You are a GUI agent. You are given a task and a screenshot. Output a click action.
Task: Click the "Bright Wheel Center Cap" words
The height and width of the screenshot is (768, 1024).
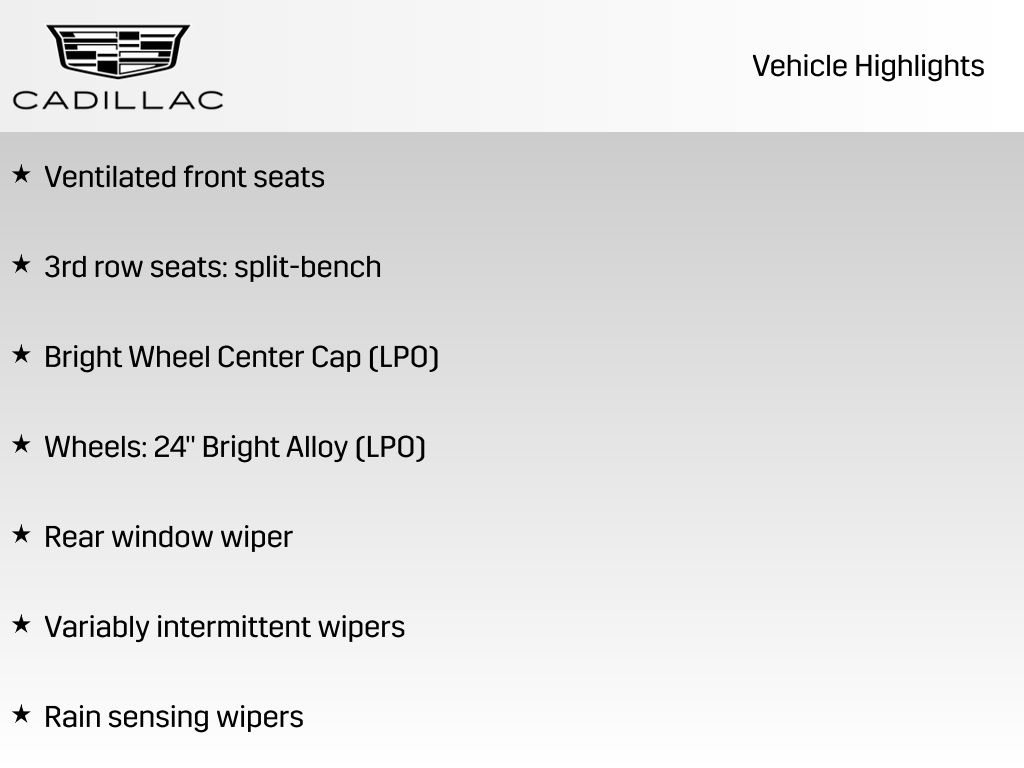pos(202,357)
